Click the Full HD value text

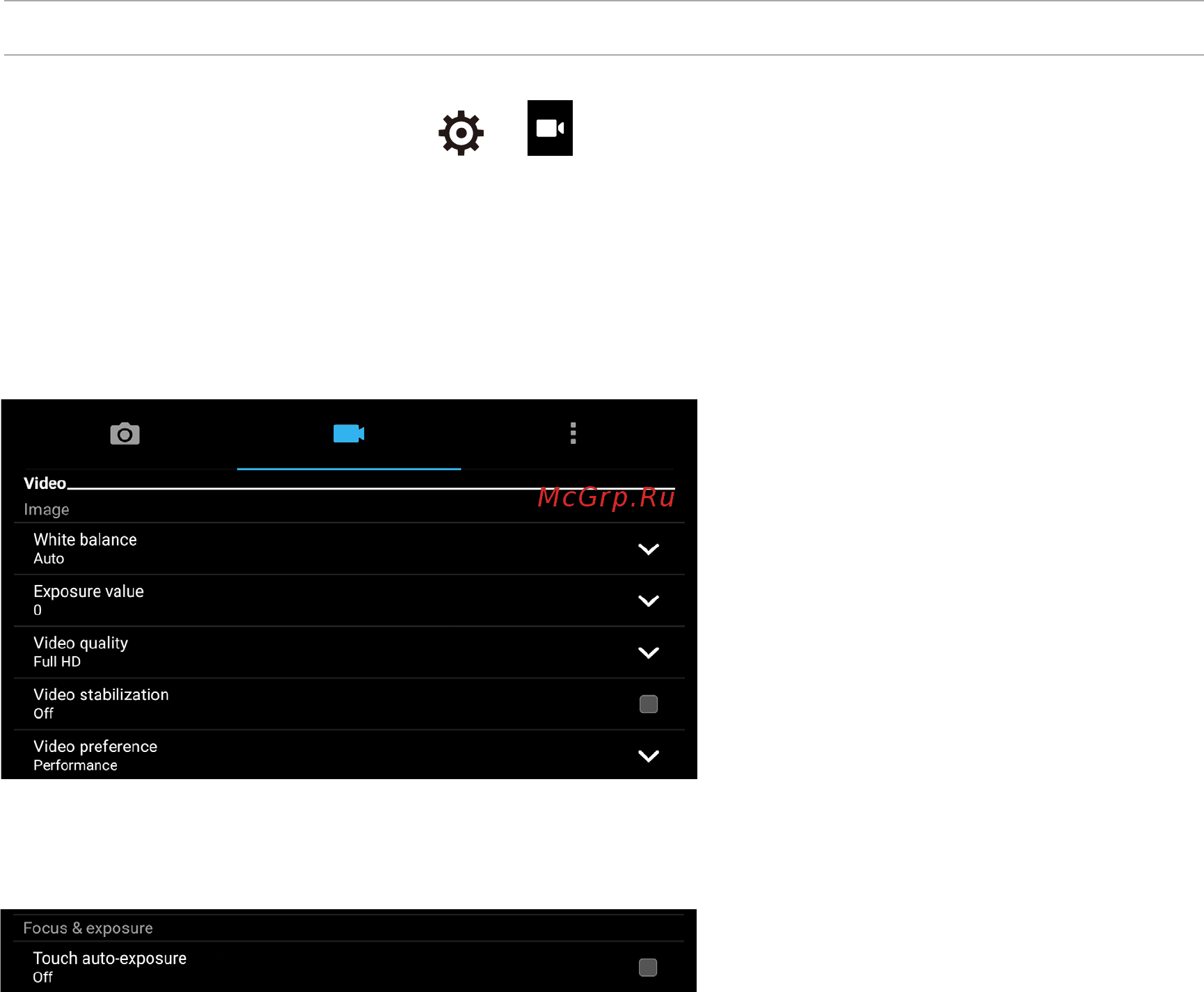[57, 662]
